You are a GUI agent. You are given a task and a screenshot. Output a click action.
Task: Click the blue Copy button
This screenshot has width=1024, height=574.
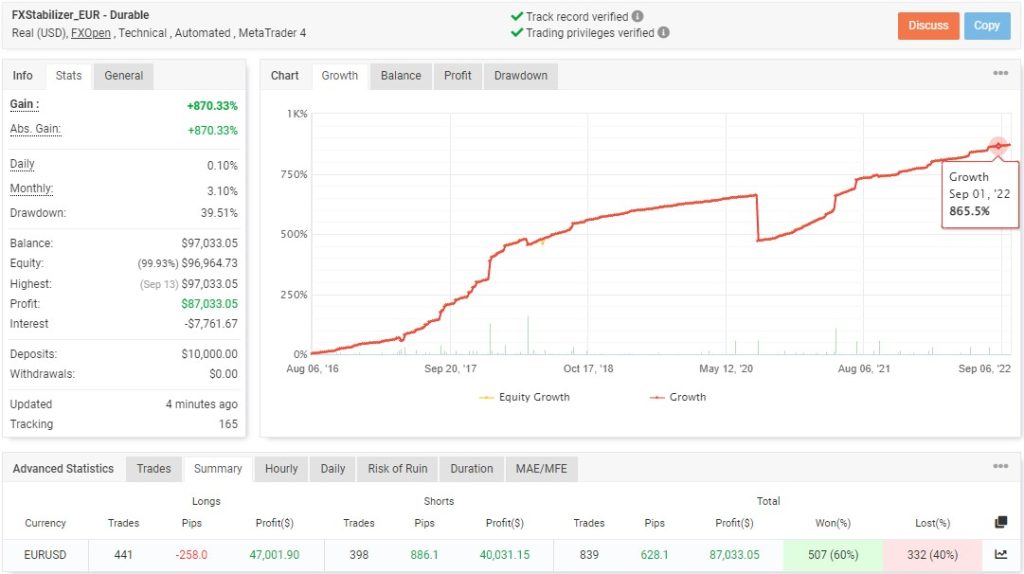(x=987, y=25)
